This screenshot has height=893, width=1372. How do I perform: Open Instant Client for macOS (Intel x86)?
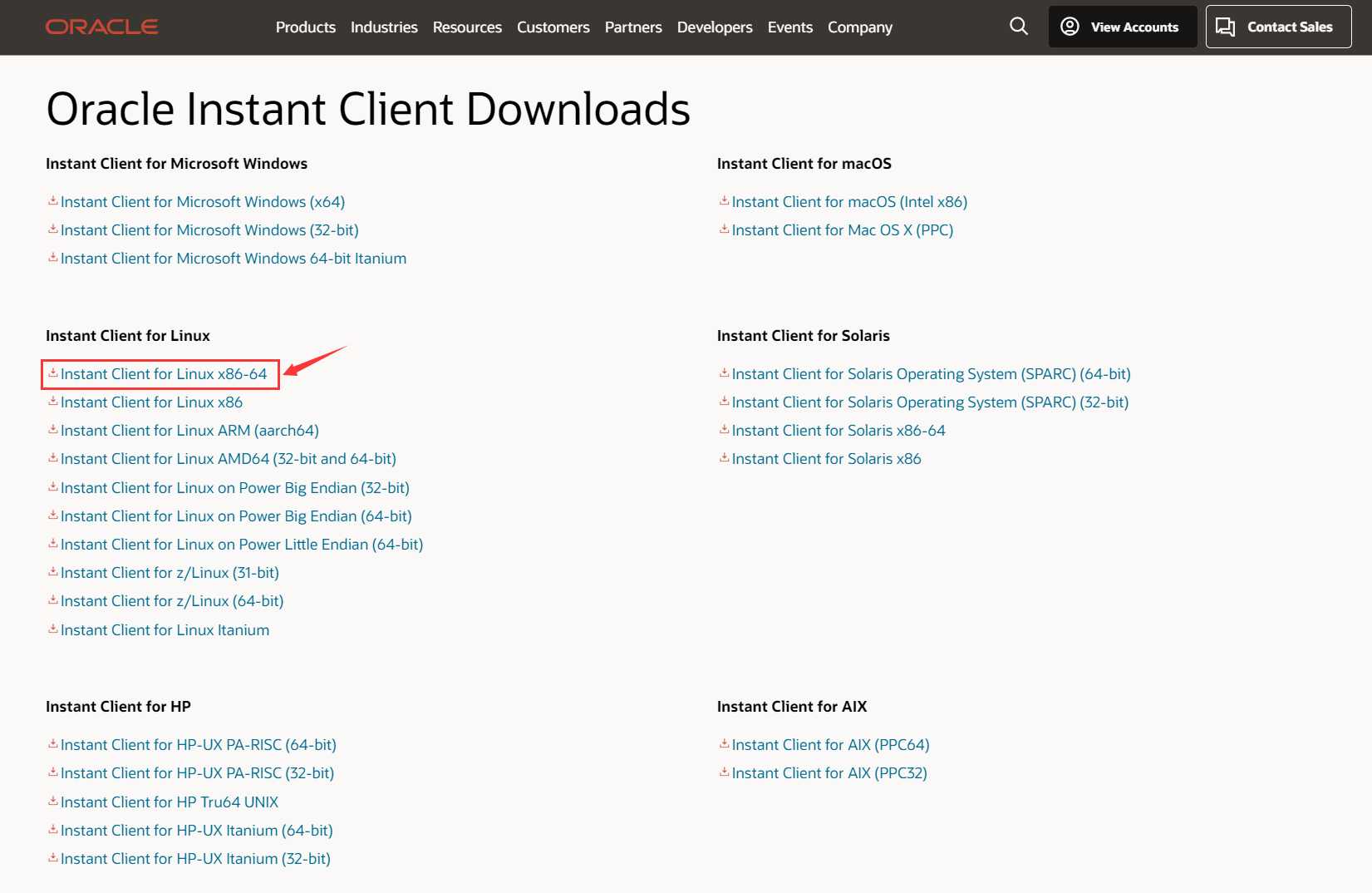coord(849,202)
